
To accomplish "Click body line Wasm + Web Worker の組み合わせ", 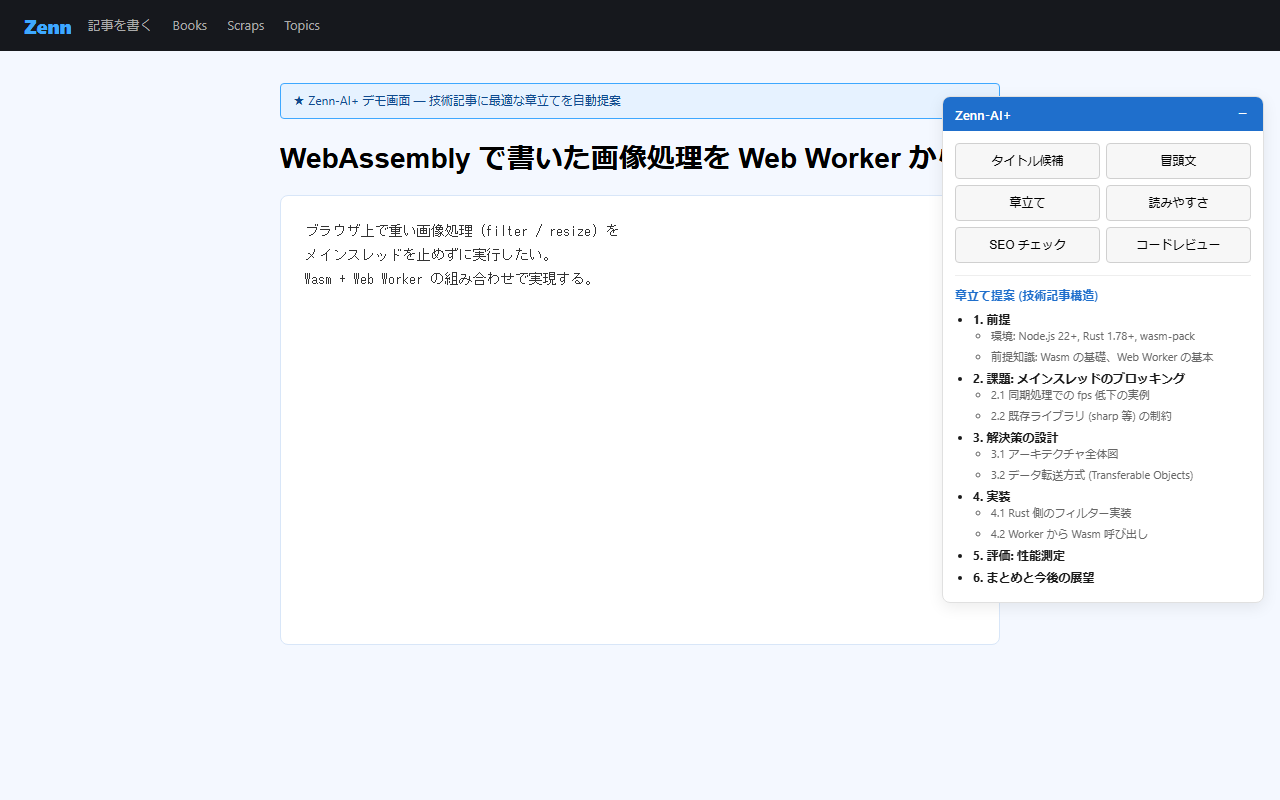I will click(450, 279).
